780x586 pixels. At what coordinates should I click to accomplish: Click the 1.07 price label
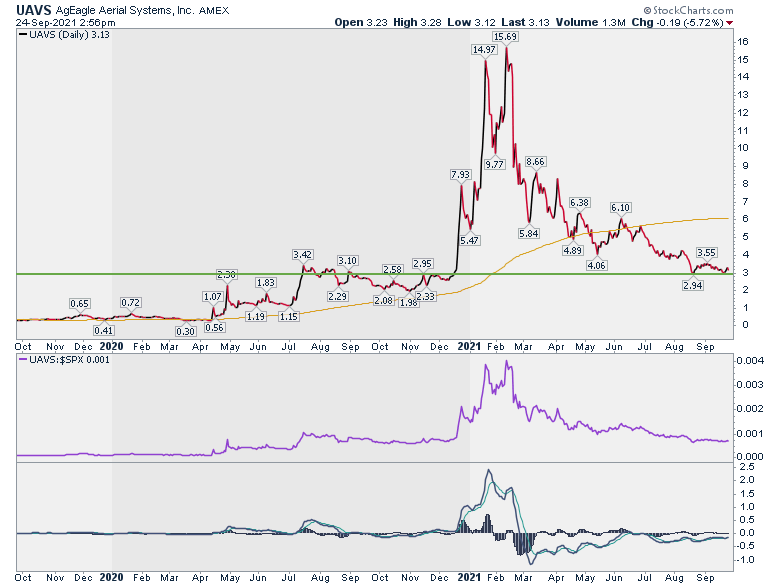coord(212,297)
